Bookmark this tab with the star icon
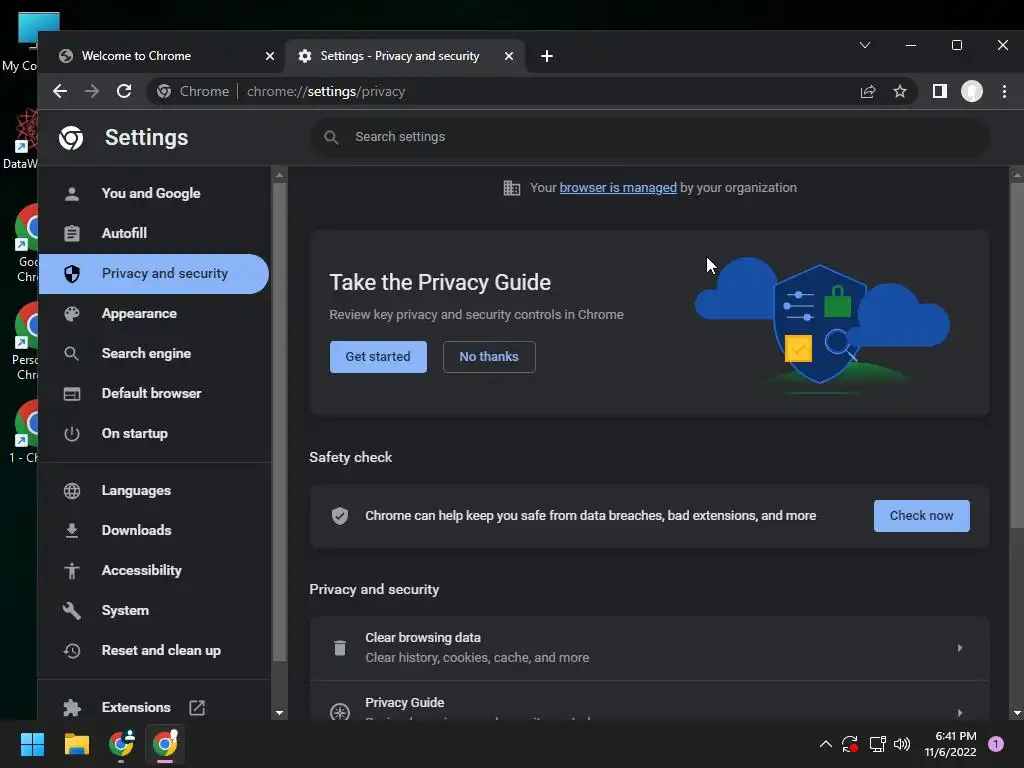The width and height of the screenshot is (1024, 768). [900, 91]
